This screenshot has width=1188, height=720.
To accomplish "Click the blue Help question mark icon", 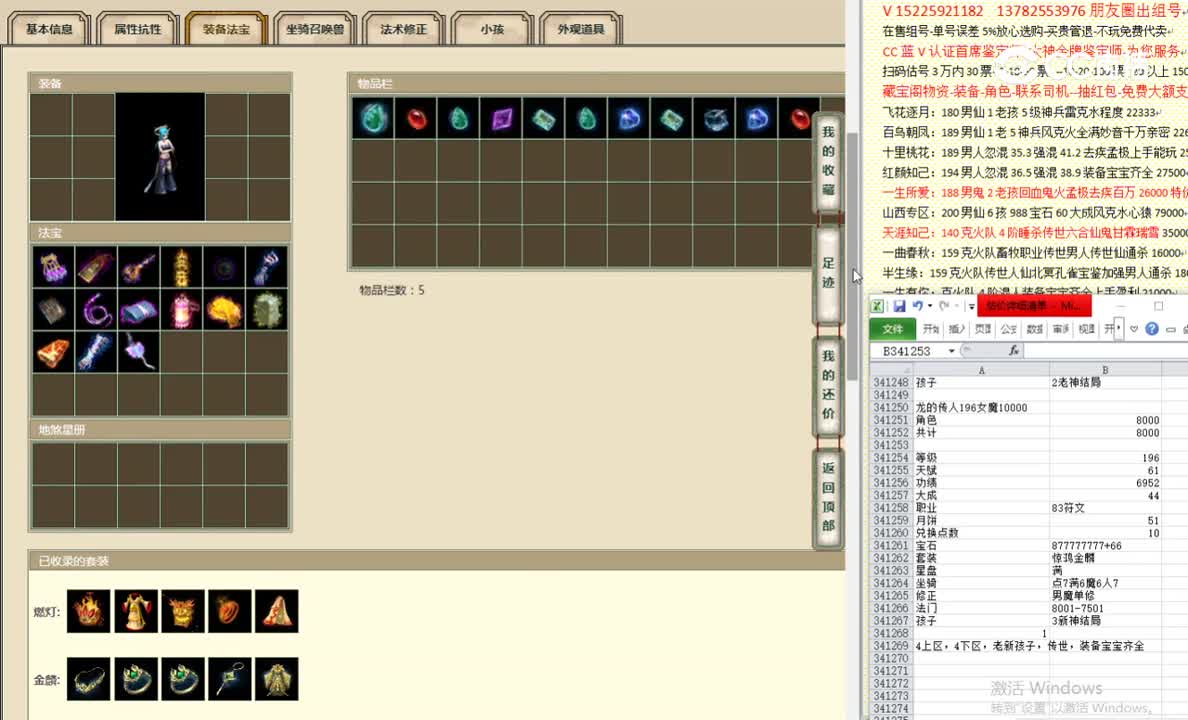I will (x=1151, y=329).
